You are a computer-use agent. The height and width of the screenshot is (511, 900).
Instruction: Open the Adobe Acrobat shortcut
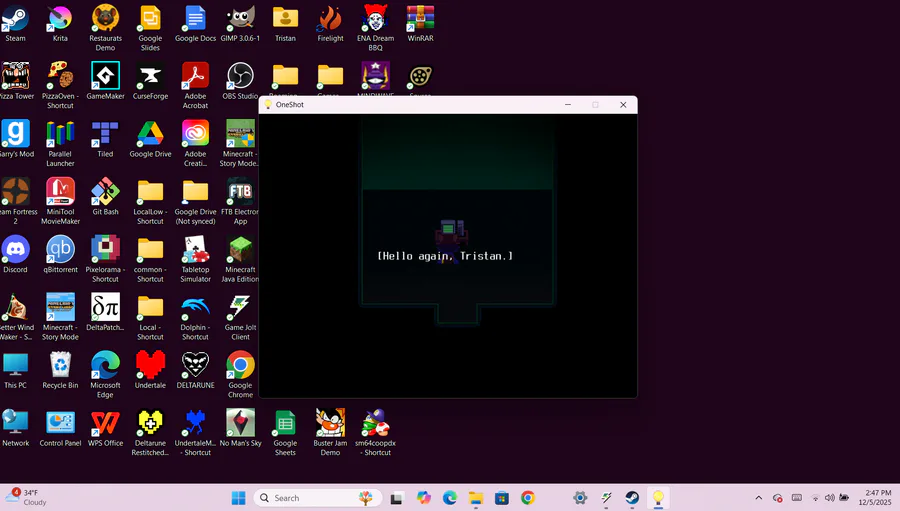(195, 86)
